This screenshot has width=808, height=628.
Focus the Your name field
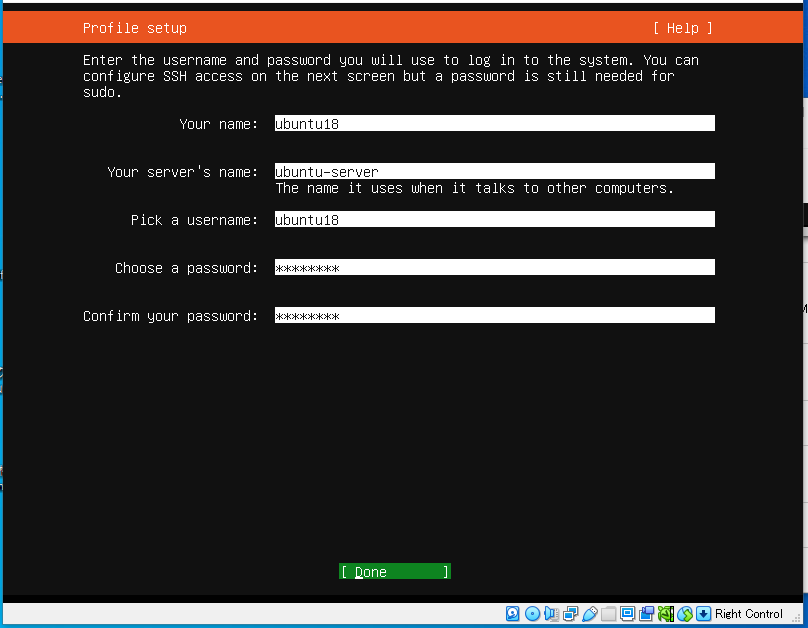pos(494,124)
